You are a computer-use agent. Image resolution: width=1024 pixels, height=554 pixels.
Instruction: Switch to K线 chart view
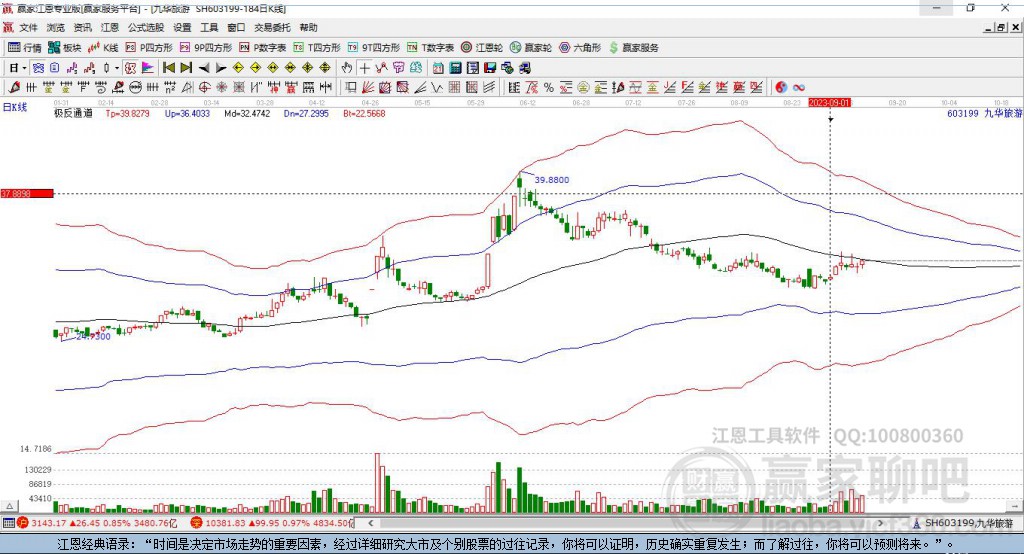pyautogui.click(x=103, y=48)
